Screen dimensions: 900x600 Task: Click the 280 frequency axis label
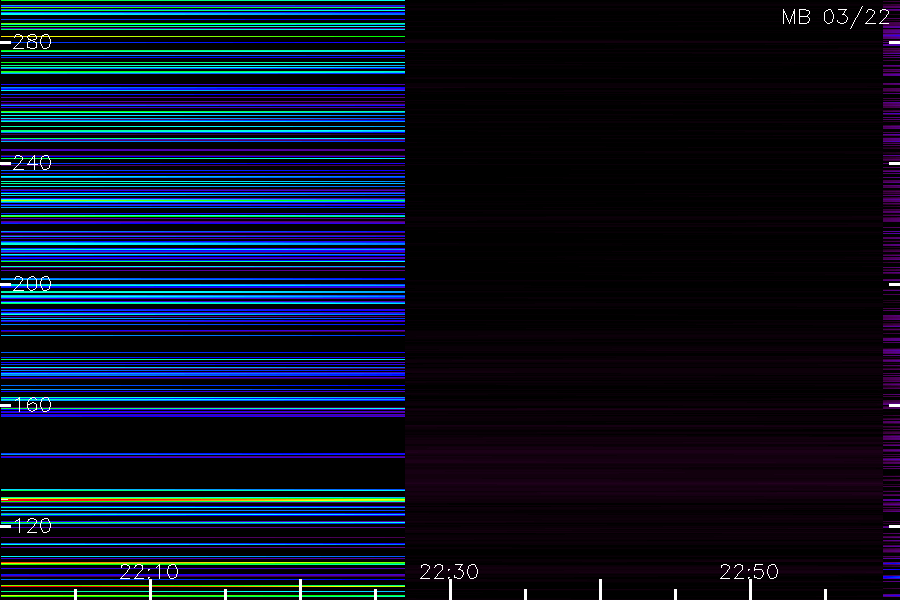(32, 42)
